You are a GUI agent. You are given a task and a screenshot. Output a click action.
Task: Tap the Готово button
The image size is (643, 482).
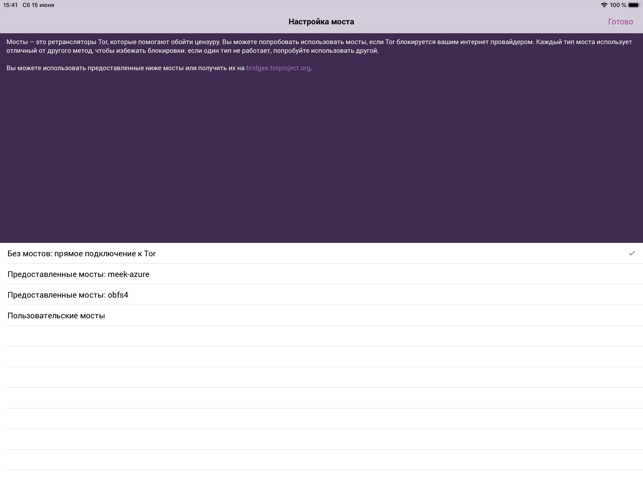click(x=620, y=22)
